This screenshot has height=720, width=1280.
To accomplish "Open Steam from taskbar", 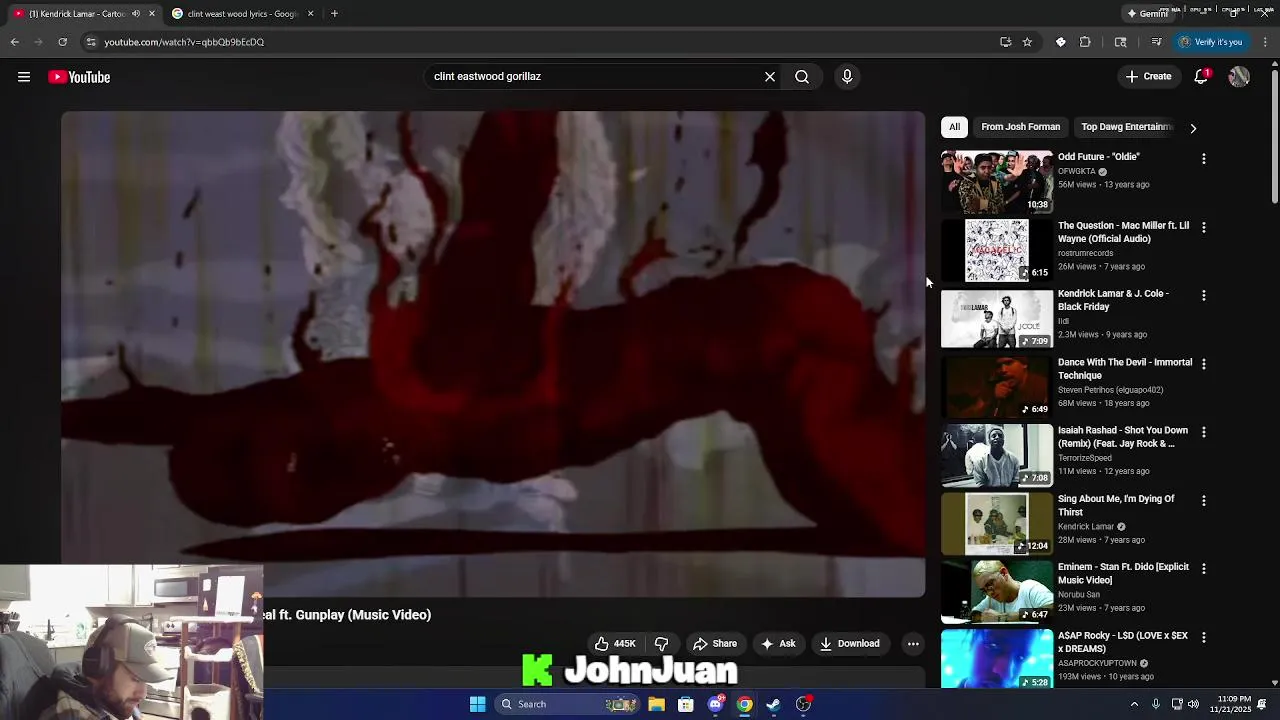I will click(773, 704).
